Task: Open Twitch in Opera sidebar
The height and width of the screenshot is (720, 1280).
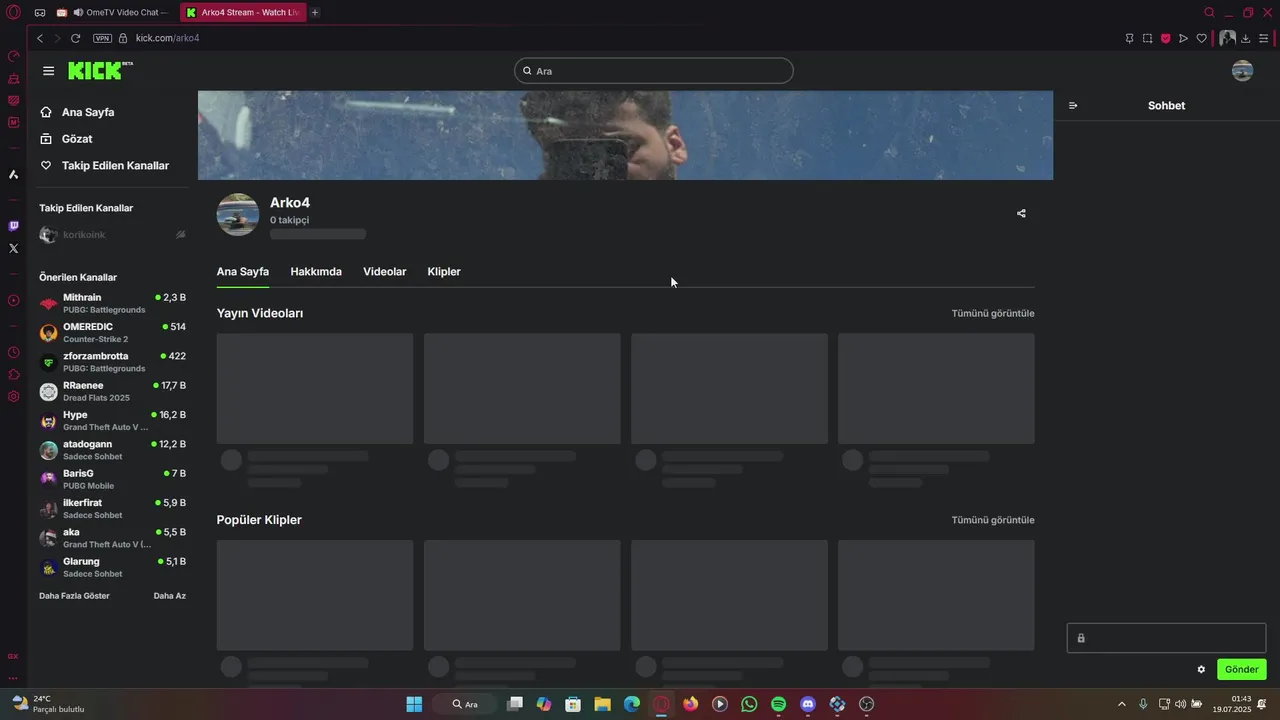Action: click(13, 226)
